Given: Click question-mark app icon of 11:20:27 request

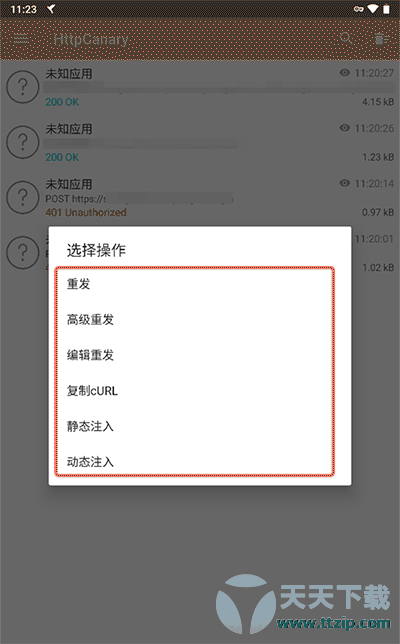Looking at the screenshot, I should pos(23,87).
